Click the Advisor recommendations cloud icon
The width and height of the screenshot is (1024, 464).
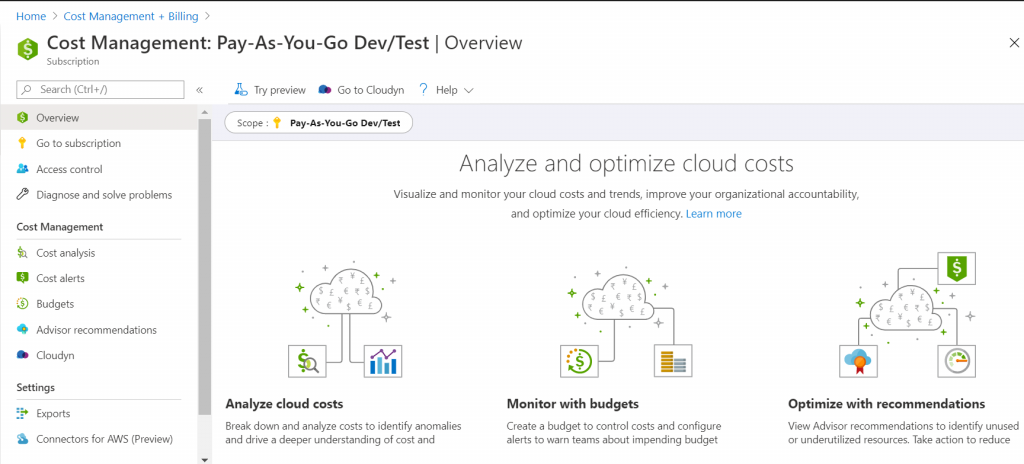pos(22,330)
